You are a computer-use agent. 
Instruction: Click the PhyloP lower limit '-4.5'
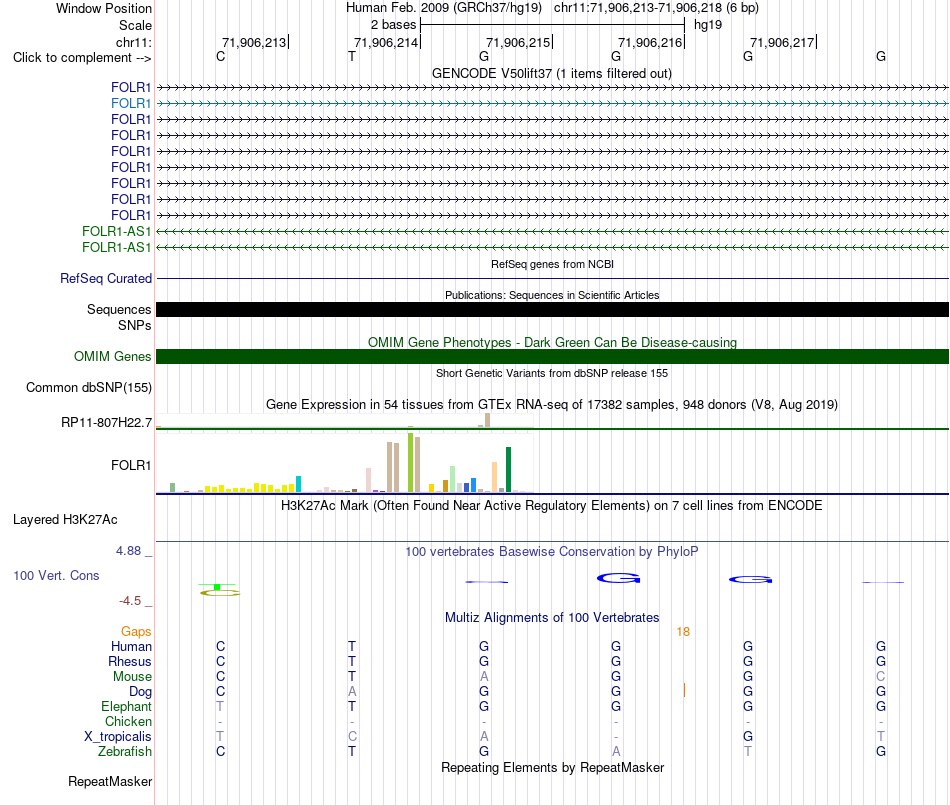point(130,601)
